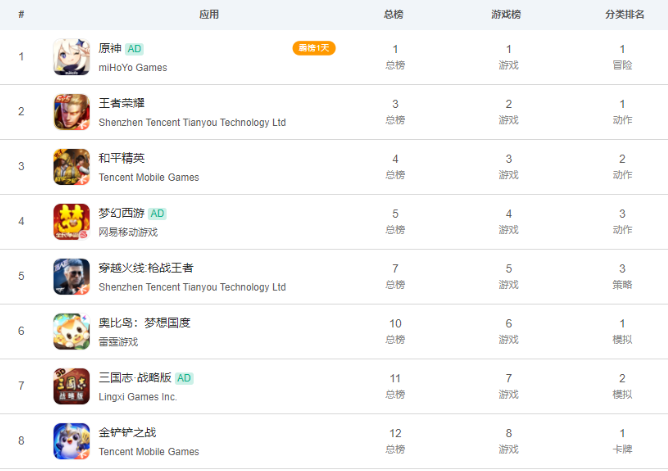The width and height of the screenshot is (668, 471).
Task: Click 动作 category rank in 梦幻西游 row
Action: (622, 230)
